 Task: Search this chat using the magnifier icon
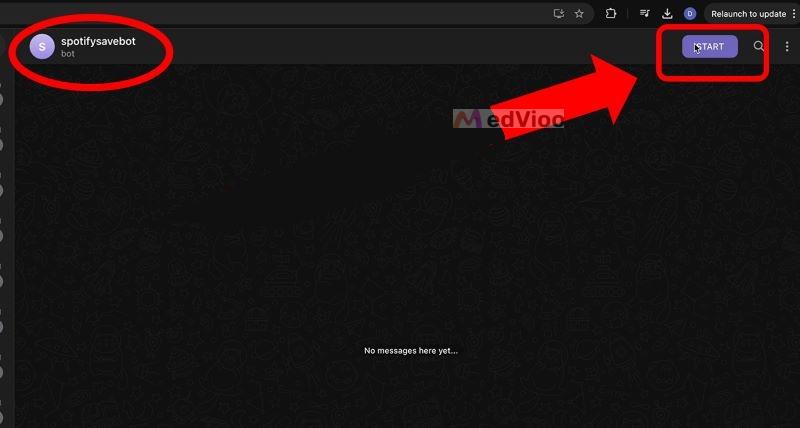759,46
